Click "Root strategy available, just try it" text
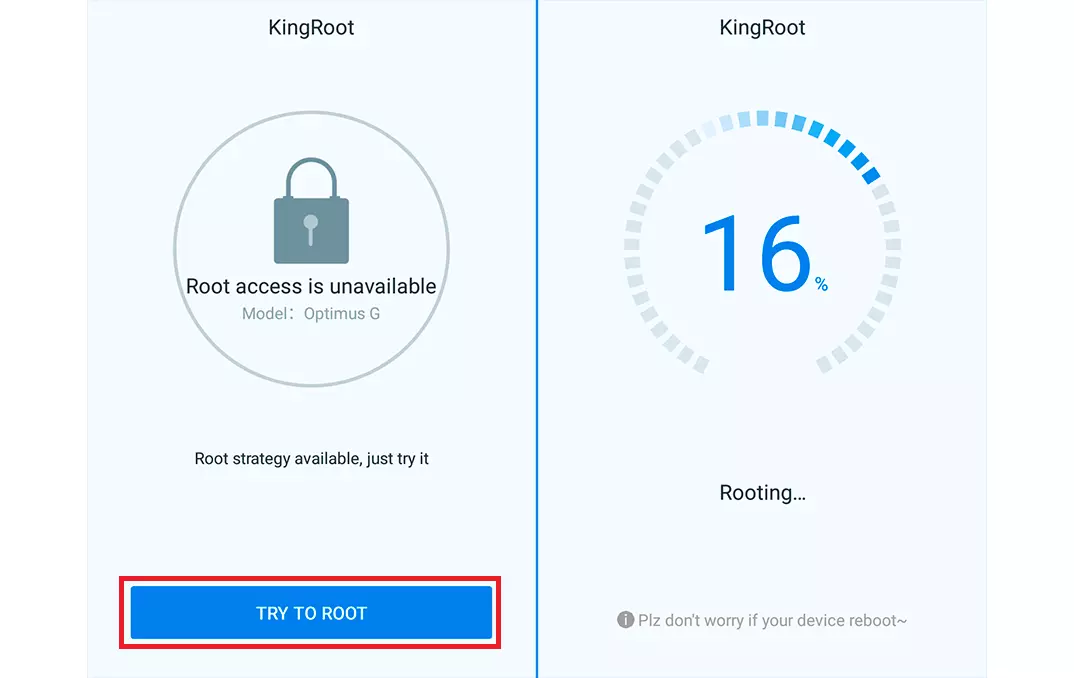The height and width of the screenshot is (678, 1074). 311,459
